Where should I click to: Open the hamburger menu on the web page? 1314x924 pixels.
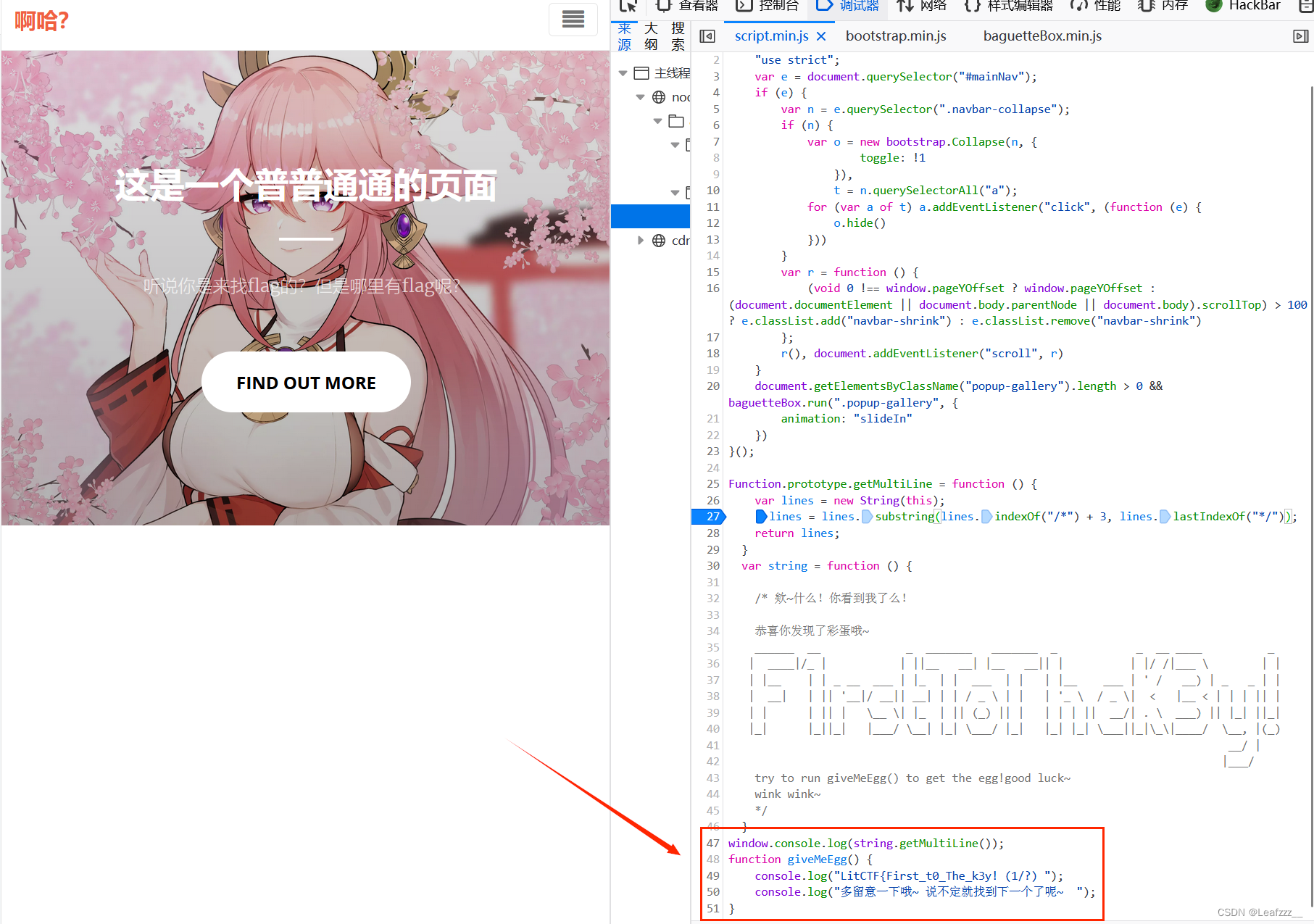(x=573, y=20)
